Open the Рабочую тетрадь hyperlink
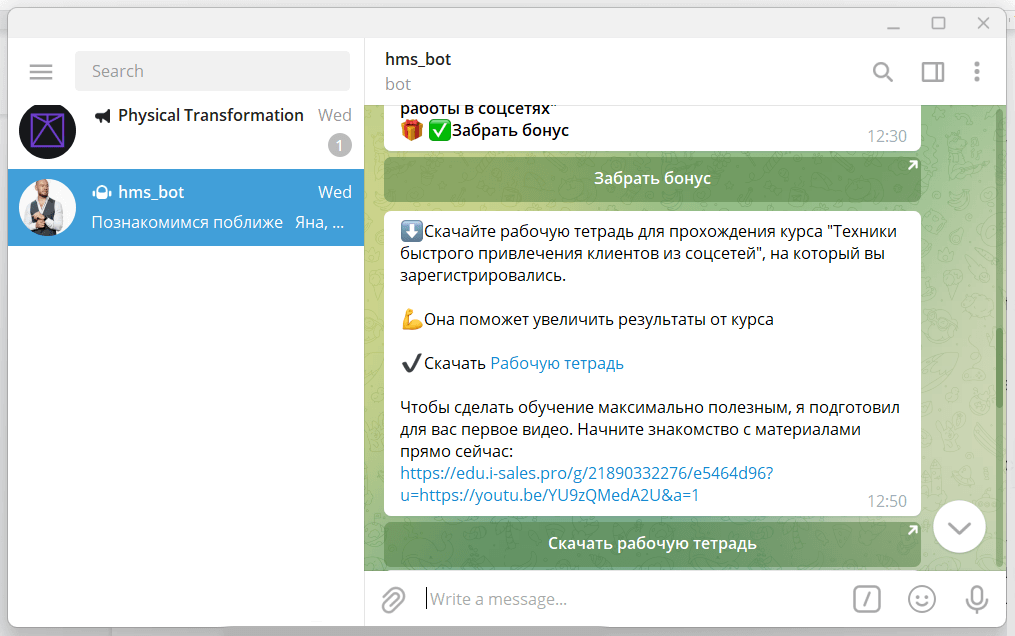 tap(557, 363)
